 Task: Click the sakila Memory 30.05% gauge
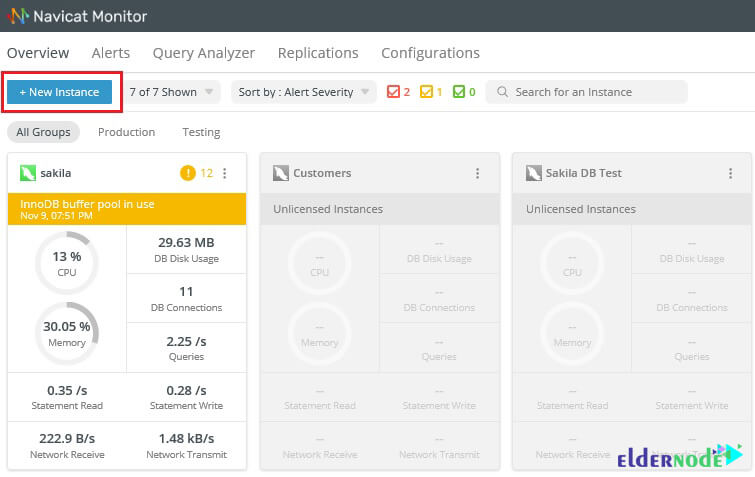pyautogui.click(x=67, y=333)
